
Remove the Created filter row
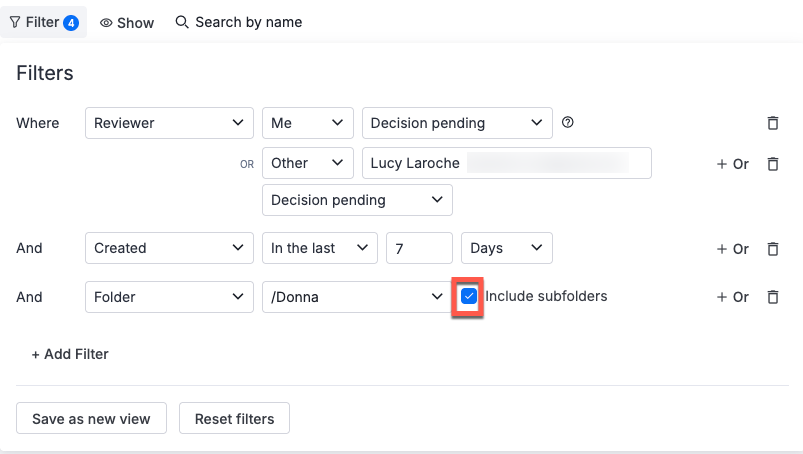(x=772, y=248)
